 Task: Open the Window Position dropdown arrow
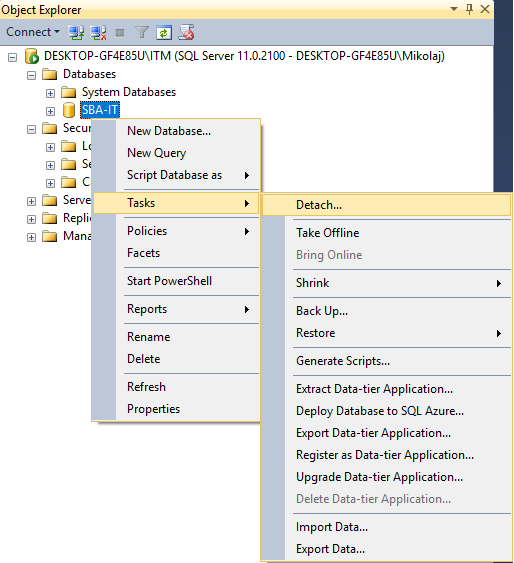click(454, 9)
